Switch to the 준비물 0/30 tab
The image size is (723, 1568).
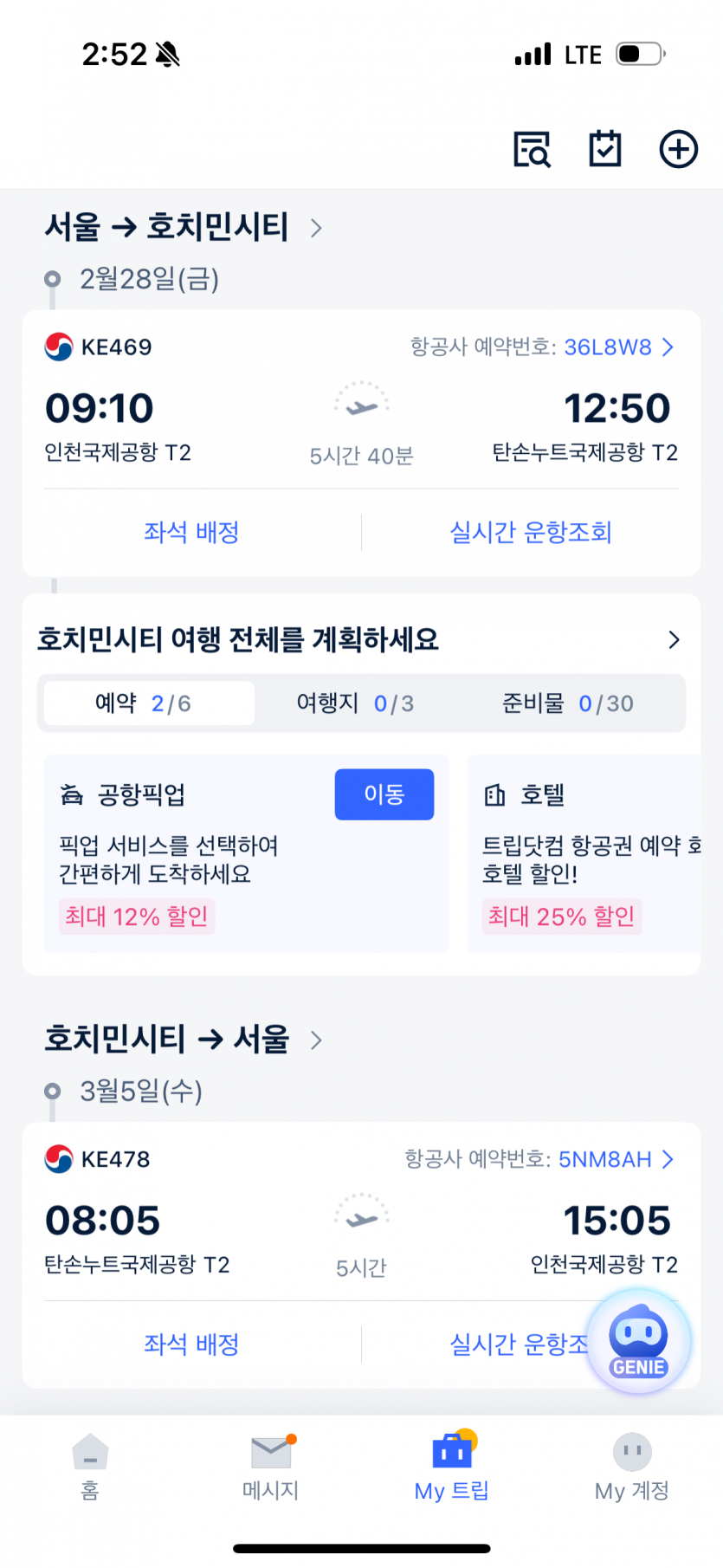point(568,703)
